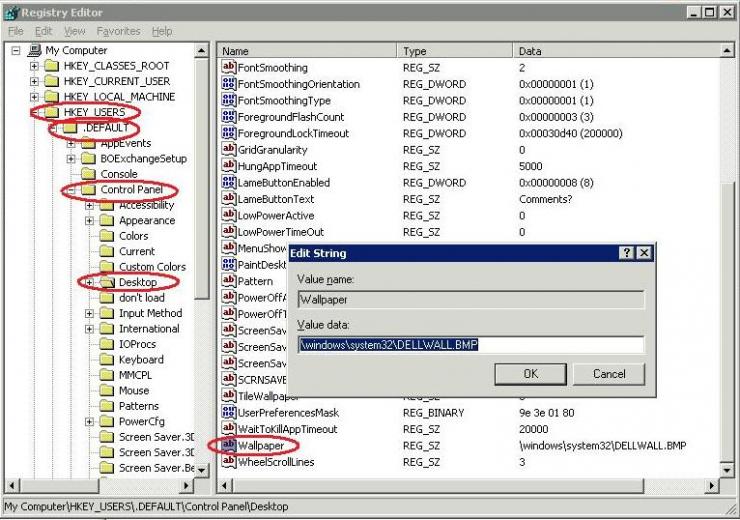Open the Favorites menu
740x520 pixels.
[x=118, y=31]
